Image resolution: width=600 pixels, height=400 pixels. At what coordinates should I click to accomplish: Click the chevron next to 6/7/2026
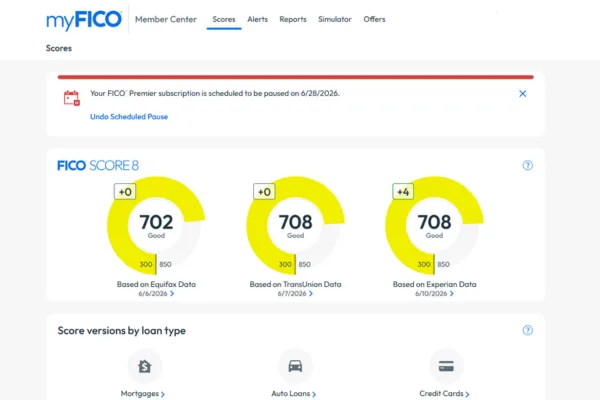[x=311, y=294]
